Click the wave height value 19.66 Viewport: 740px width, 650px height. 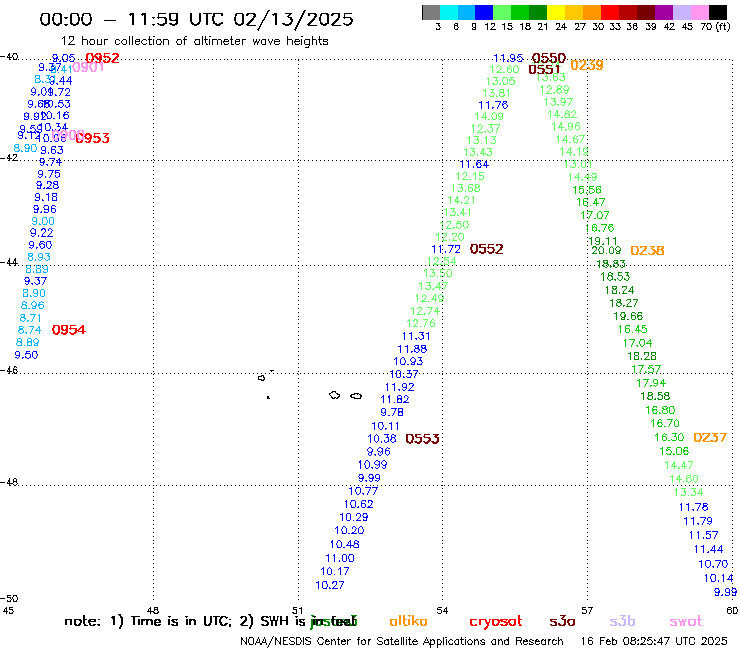(628, 316)
